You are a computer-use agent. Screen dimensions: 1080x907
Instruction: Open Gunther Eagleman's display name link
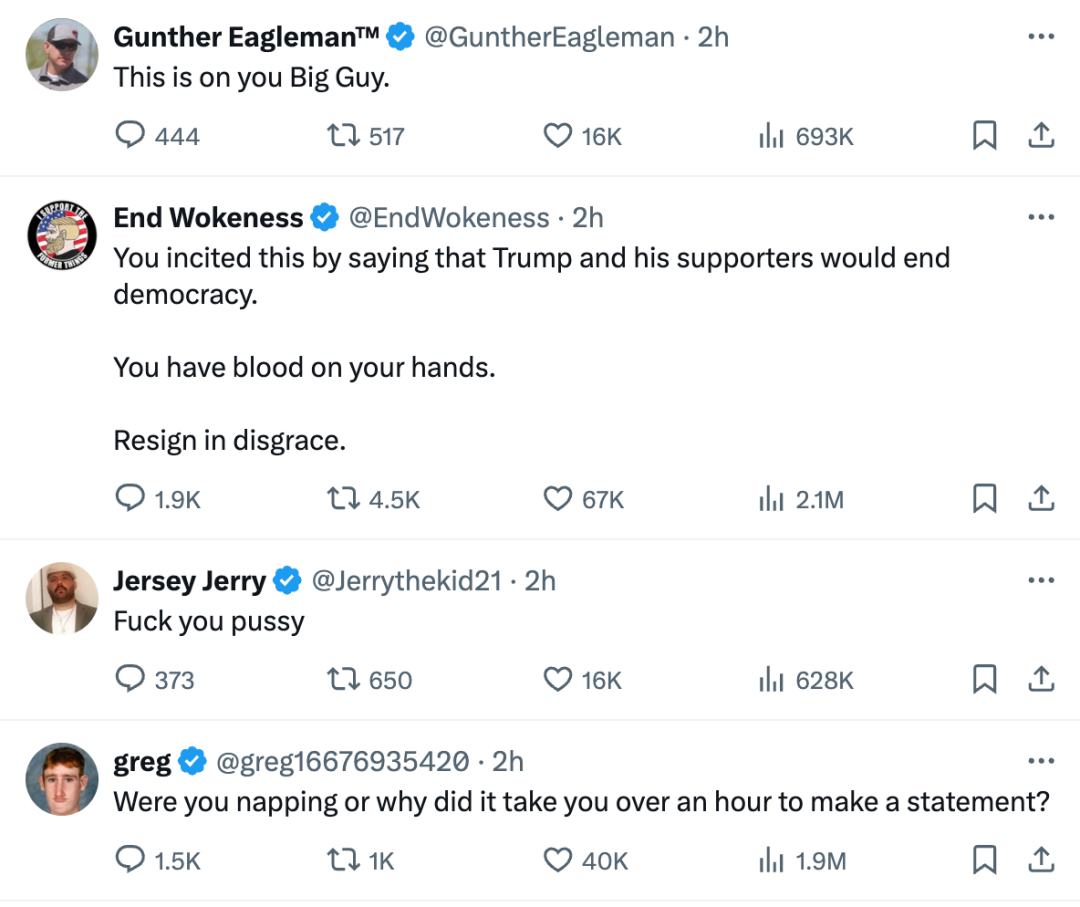[246, 37]
